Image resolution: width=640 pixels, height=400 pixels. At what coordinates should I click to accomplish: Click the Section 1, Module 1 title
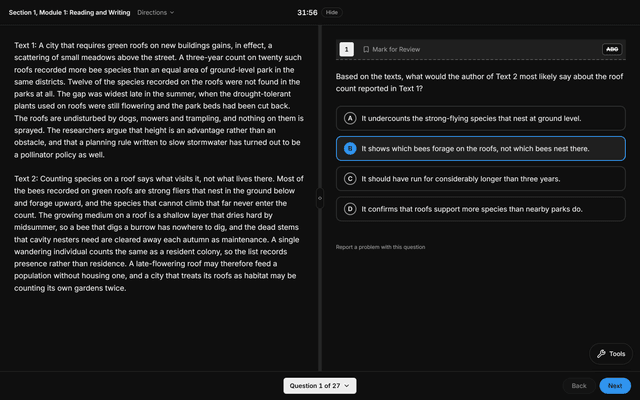(69, 13)
